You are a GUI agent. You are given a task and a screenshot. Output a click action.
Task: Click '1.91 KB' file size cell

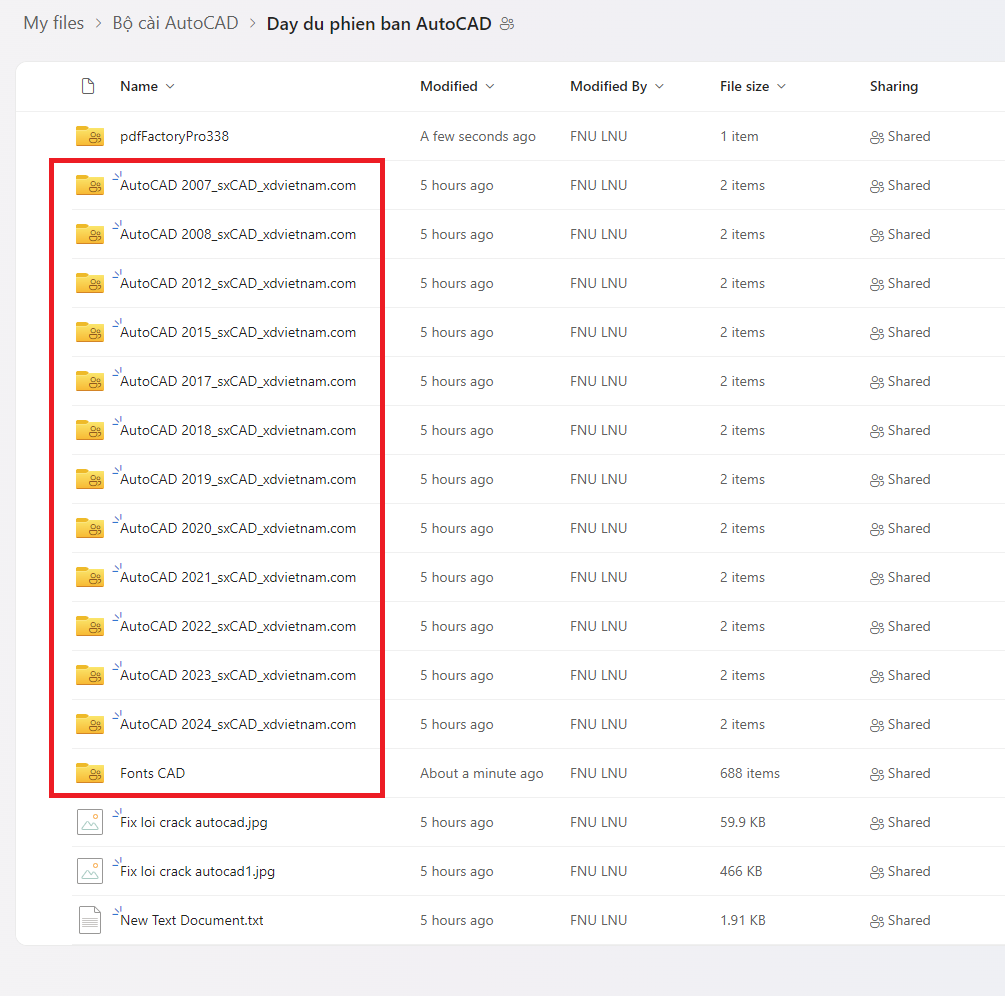[743, 920]
